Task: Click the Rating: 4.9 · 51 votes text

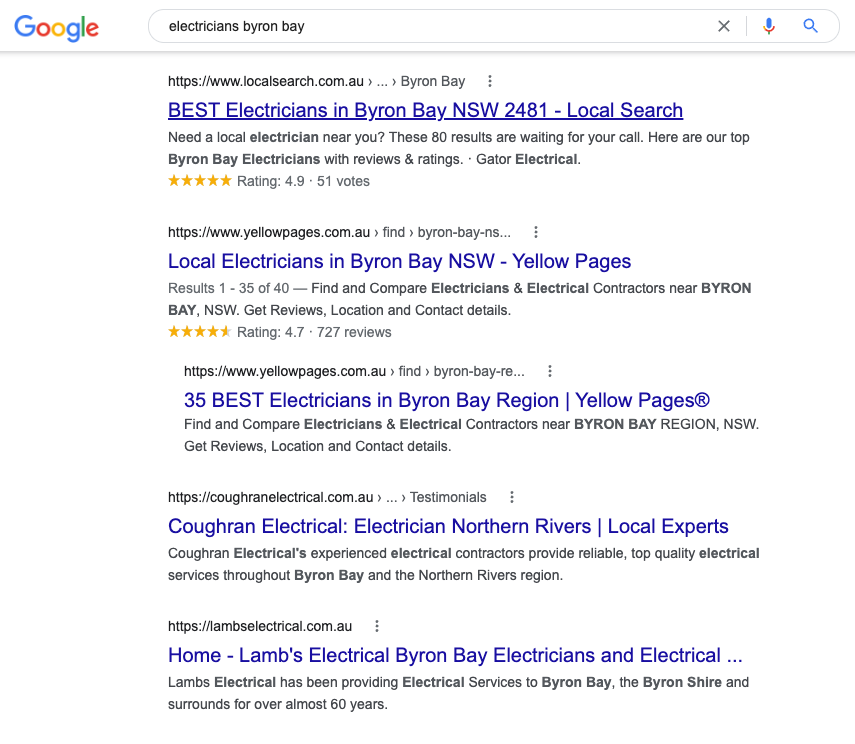Action: (x=303, y=181)
